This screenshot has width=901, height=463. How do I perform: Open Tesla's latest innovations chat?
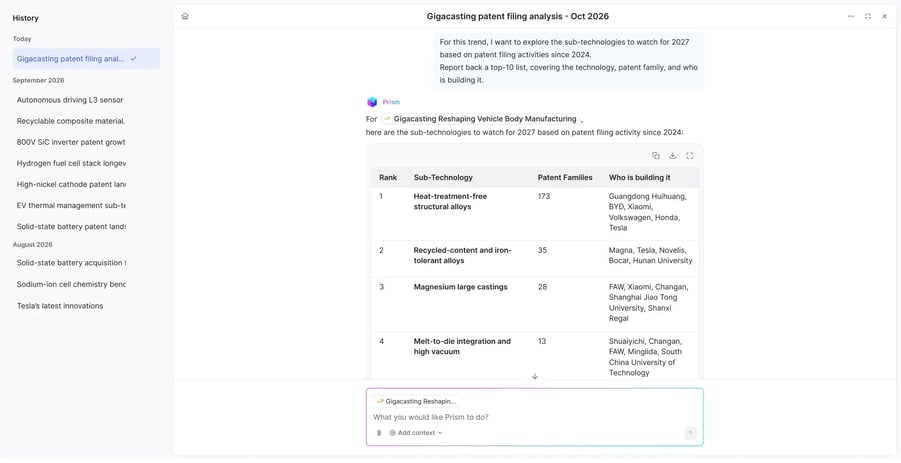click(x=60, y=306)
